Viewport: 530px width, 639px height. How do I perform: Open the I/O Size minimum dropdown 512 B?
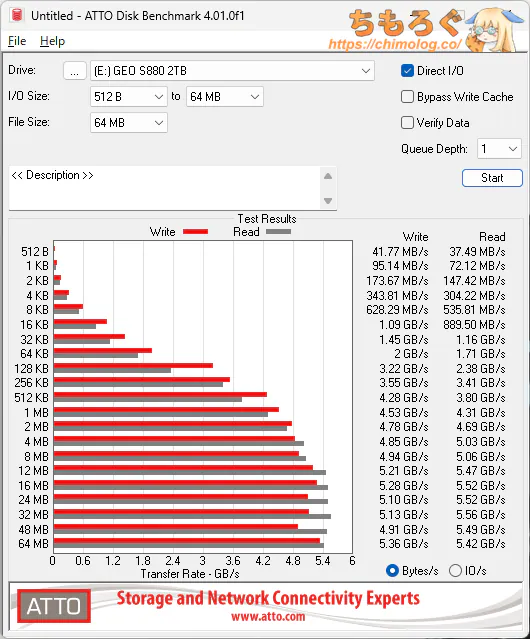[129, 97]
